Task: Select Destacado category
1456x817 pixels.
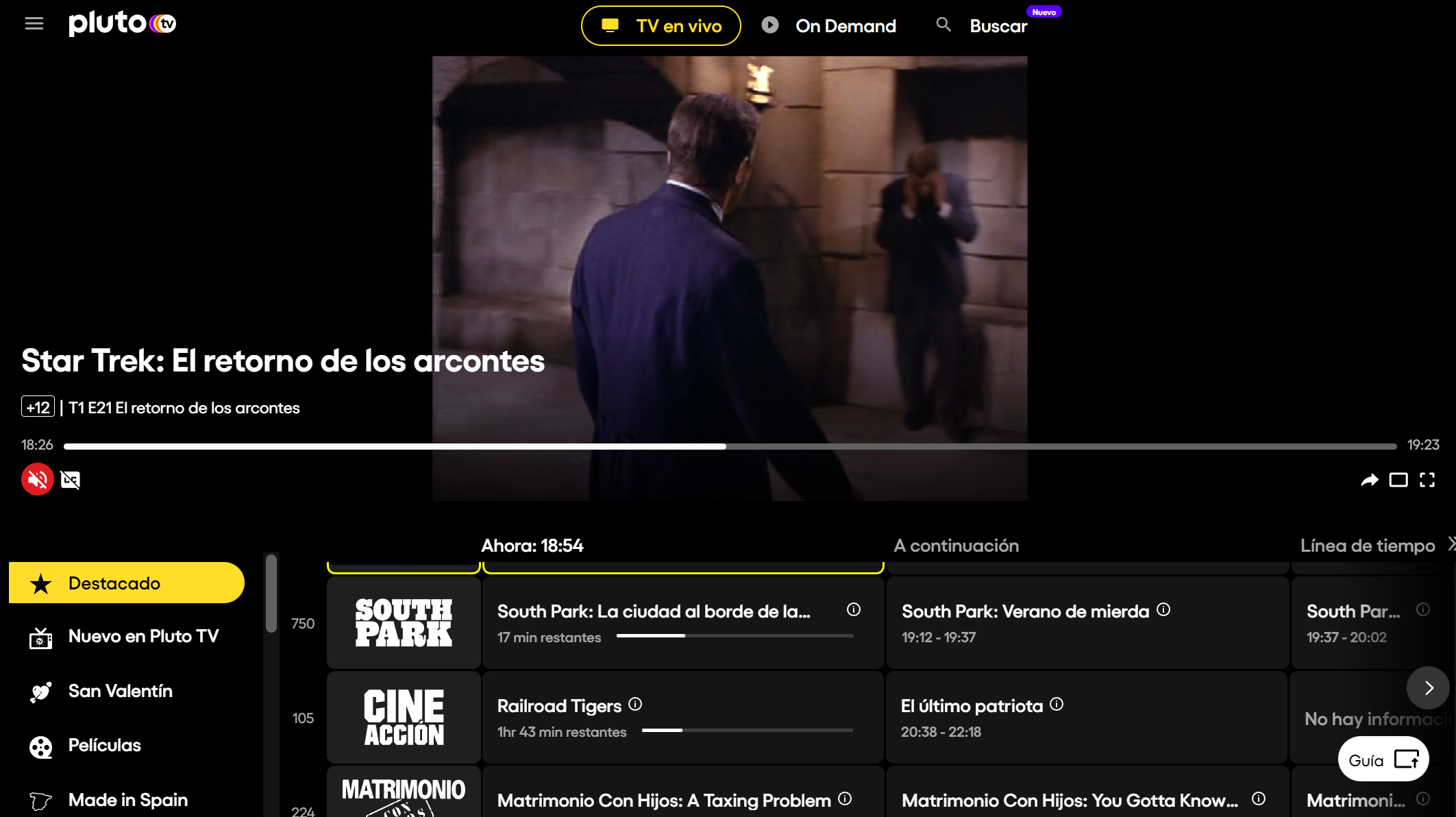Action: point(127,583)
